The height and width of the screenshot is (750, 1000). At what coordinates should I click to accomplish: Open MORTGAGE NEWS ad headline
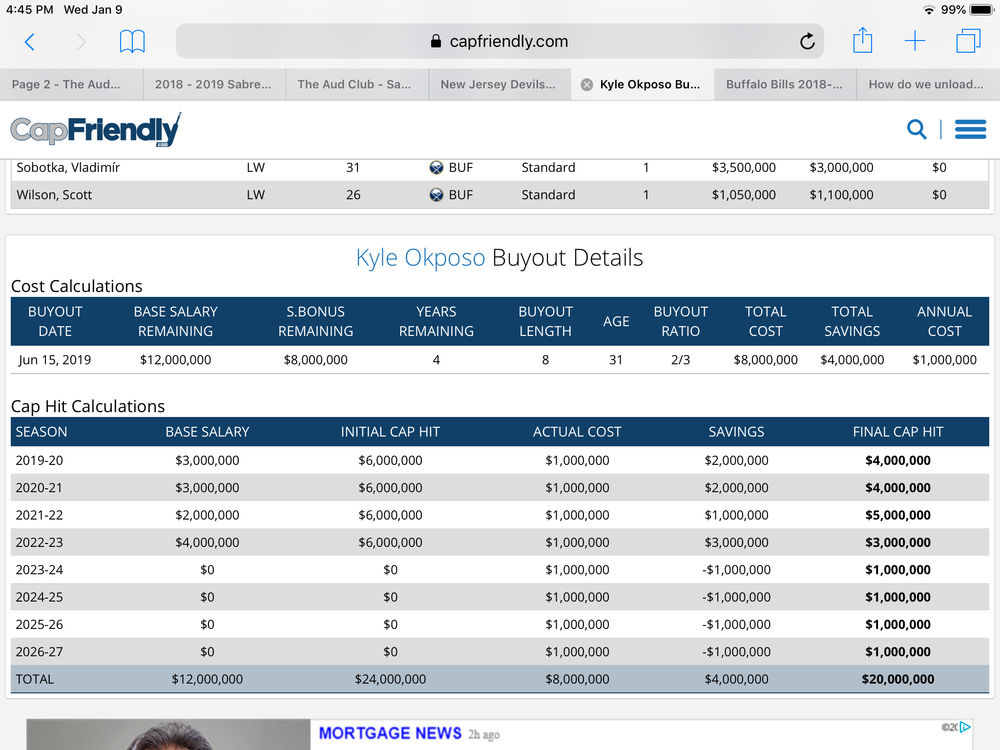coord(390,733)
